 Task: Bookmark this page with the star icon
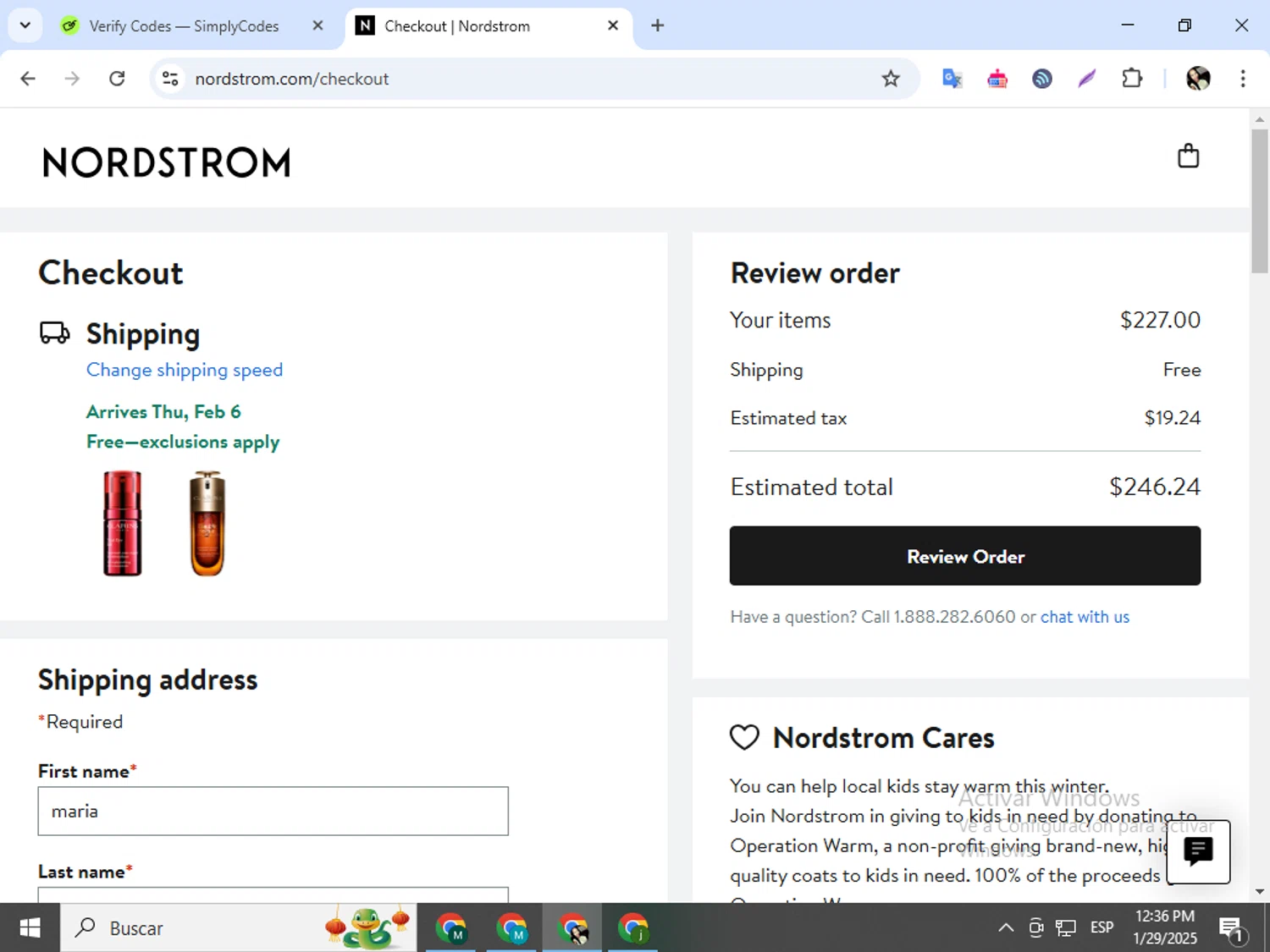[891, 79]
